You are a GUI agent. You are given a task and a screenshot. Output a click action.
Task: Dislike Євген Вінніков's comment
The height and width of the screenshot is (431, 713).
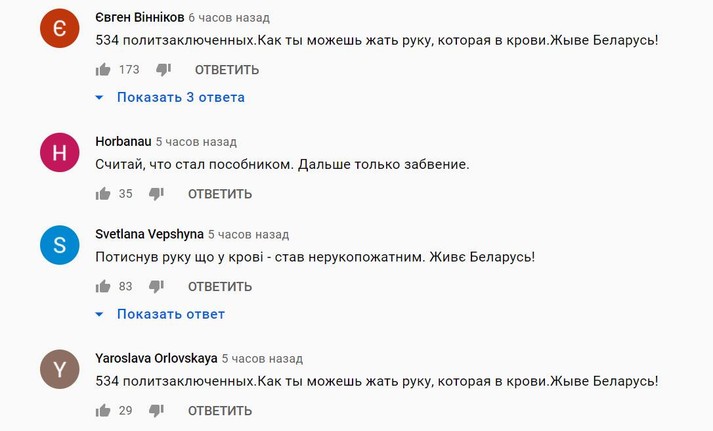pyautogui.click(x=163, y=70)
